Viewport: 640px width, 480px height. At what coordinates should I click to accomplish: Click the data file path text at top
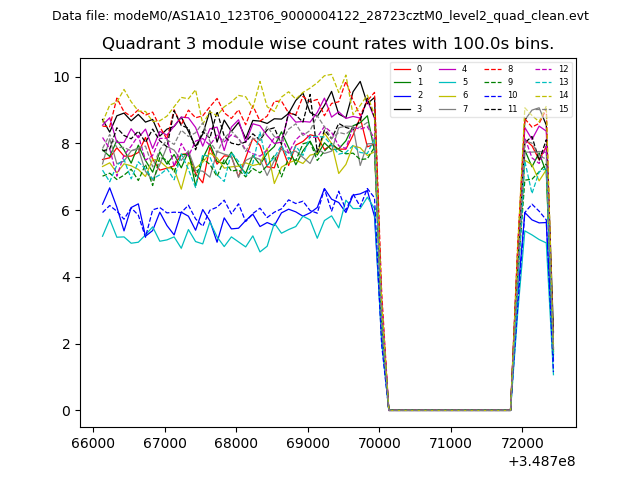point(320,16)
